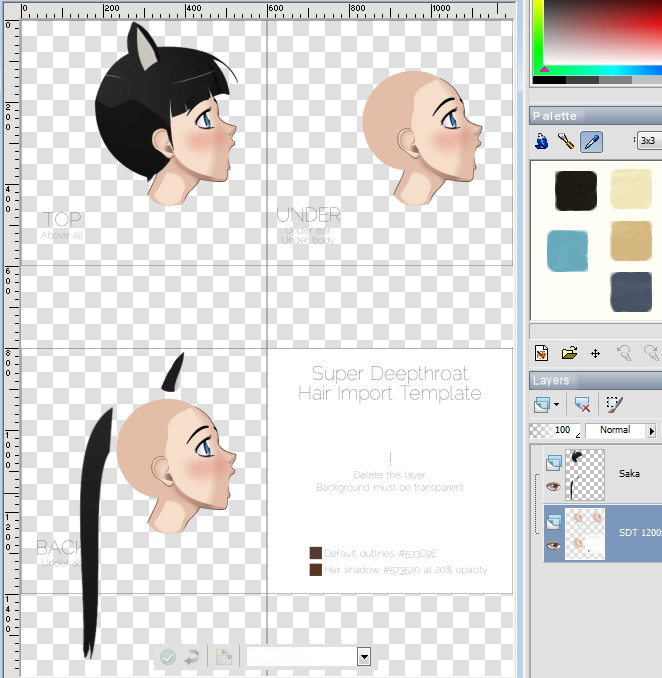Screen dimensions: 662x678
Task: Click the new palette document icon
Action: pos(541,353)
